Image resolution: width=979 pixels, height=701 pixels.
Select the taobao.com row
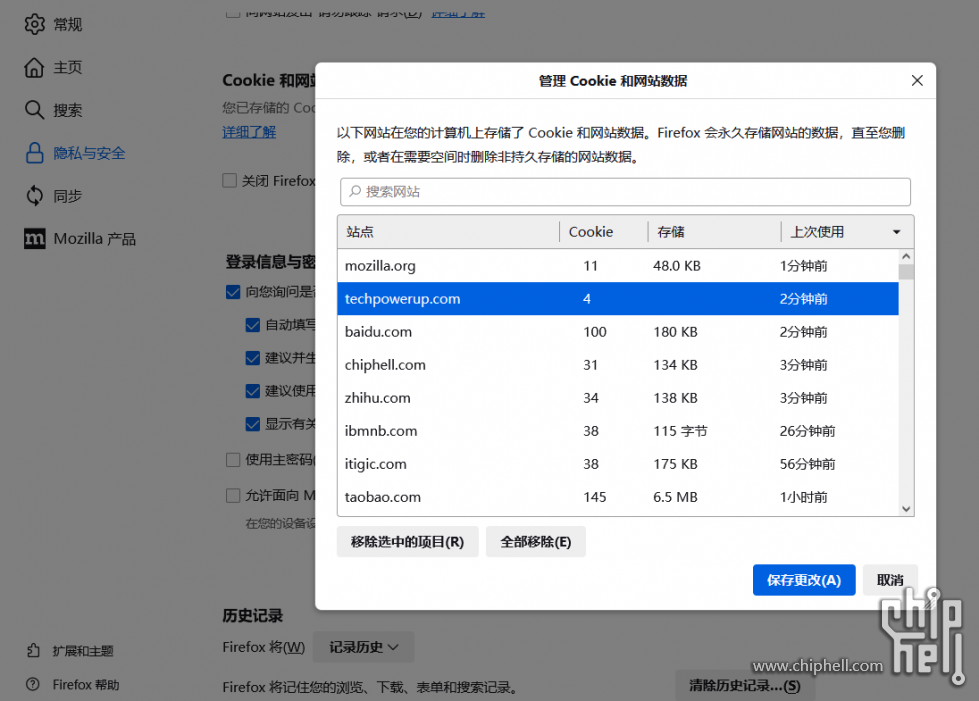[x=618, y=497]
